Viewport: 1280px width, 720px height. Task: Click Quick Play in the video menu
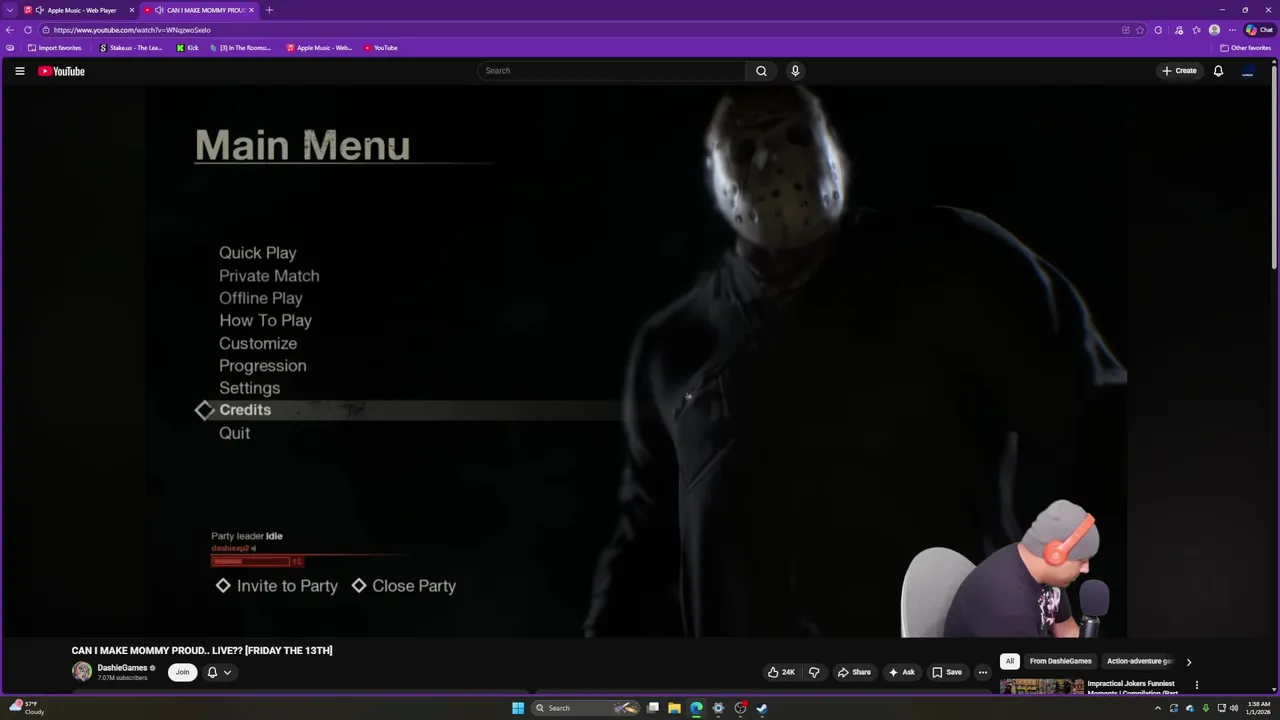(258, 253)
